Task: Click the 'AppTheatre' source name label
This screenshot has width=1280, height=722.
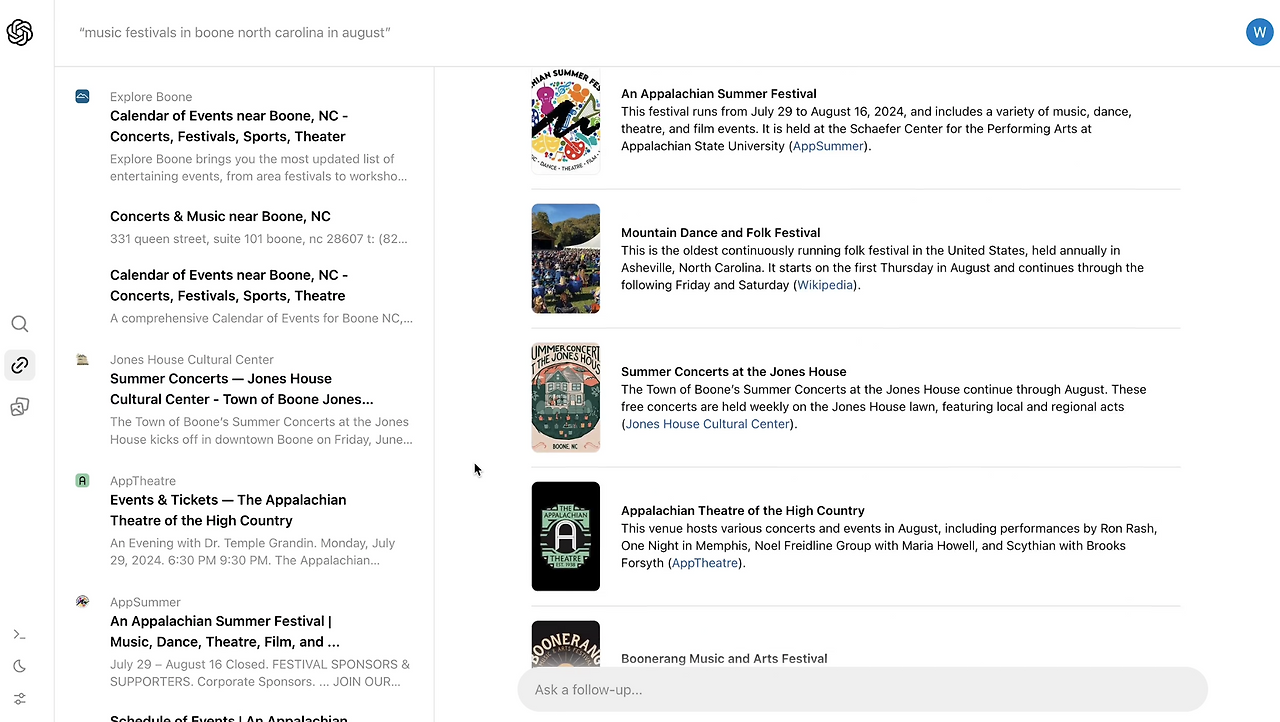Action: 143,481
